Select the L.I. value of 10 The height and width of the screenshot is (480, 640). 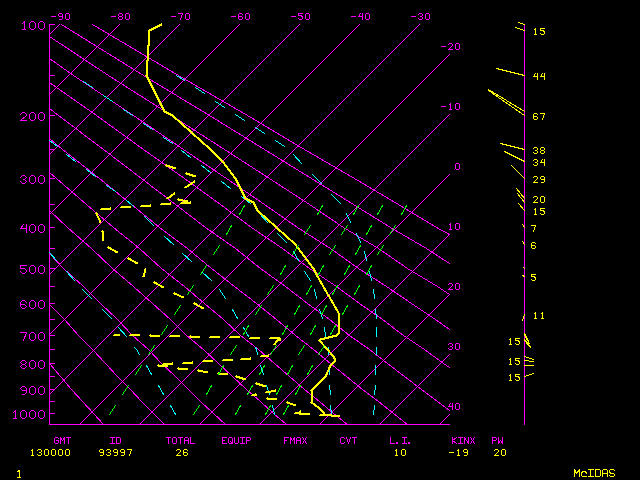pyautogui.click(x=400, y=452)
